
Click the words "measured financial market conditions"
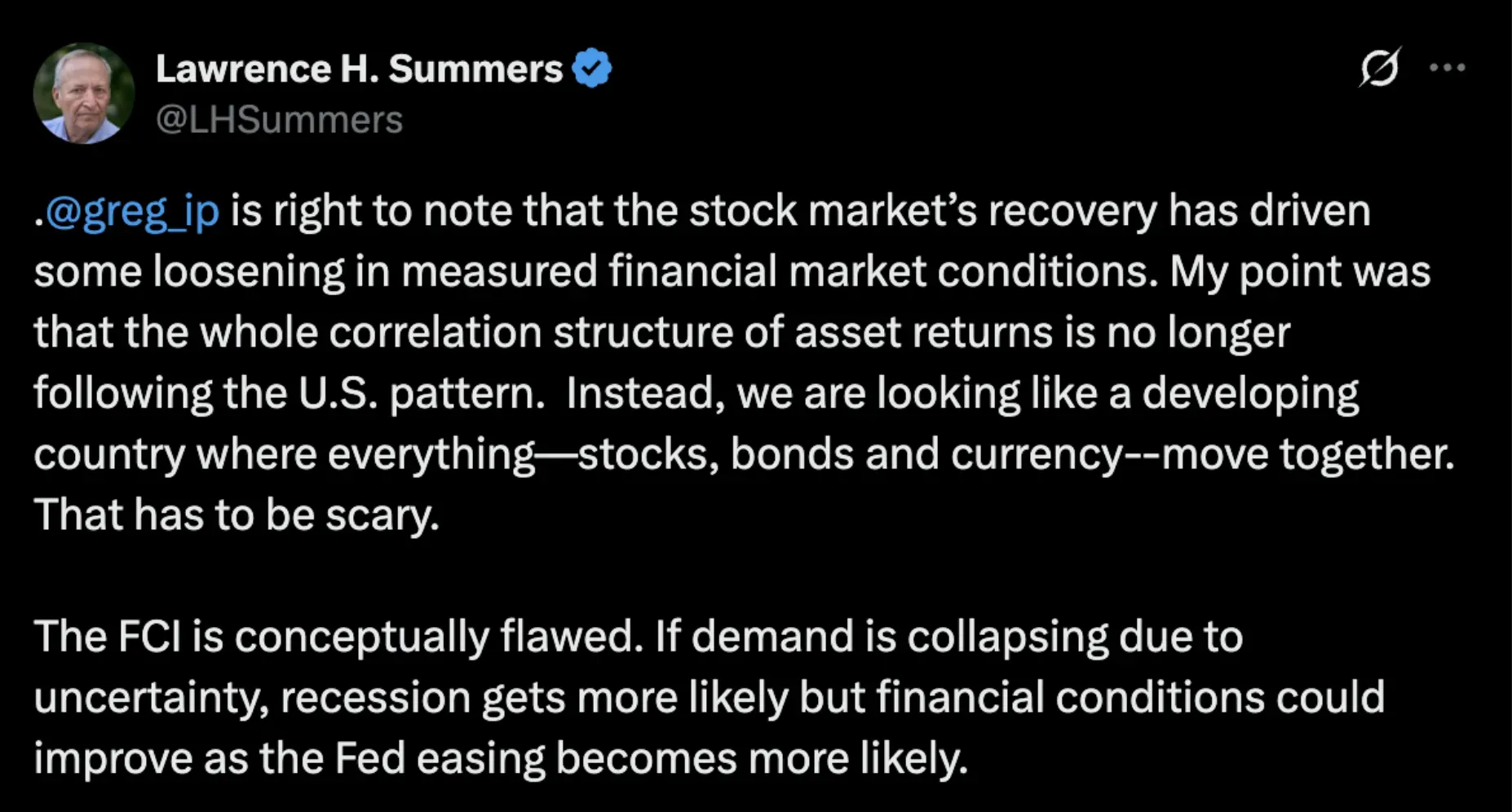click(x=780, y=271)
